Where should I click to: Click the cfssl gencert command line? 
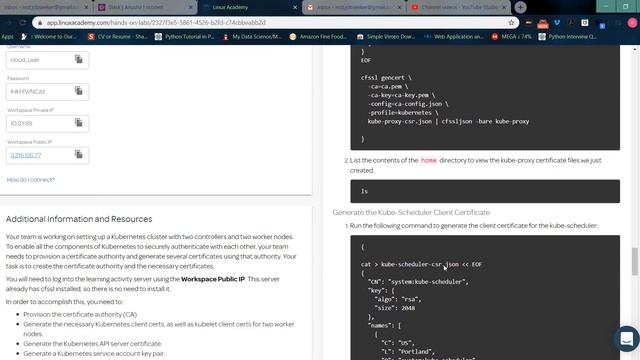pos(386,78)
